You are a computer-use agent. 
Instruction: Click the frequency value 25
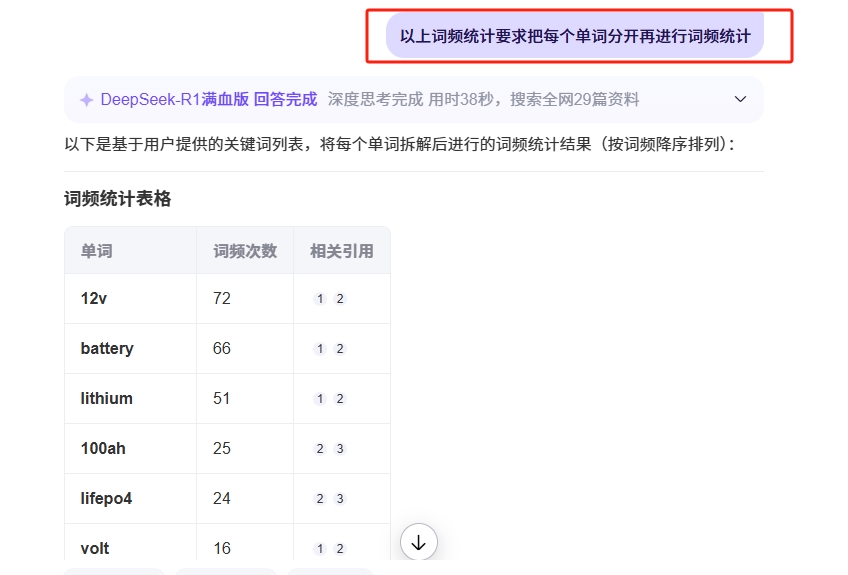[222, 448]
